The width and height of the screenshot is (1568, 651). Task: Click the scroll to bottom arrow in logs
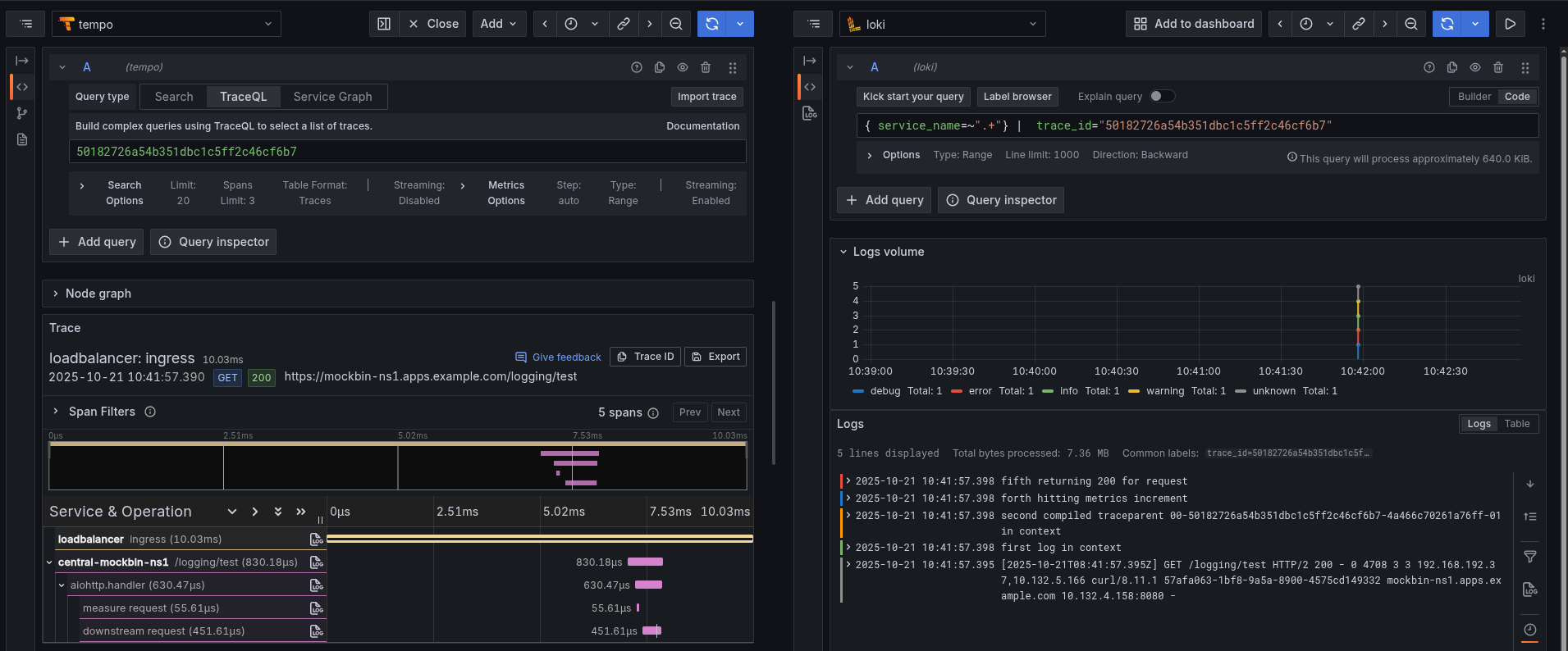pos(1530,484)
